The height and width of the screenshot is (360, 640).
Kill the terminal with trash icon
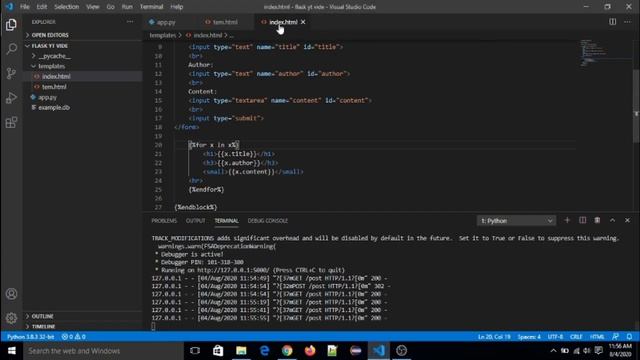click(597, 220)
